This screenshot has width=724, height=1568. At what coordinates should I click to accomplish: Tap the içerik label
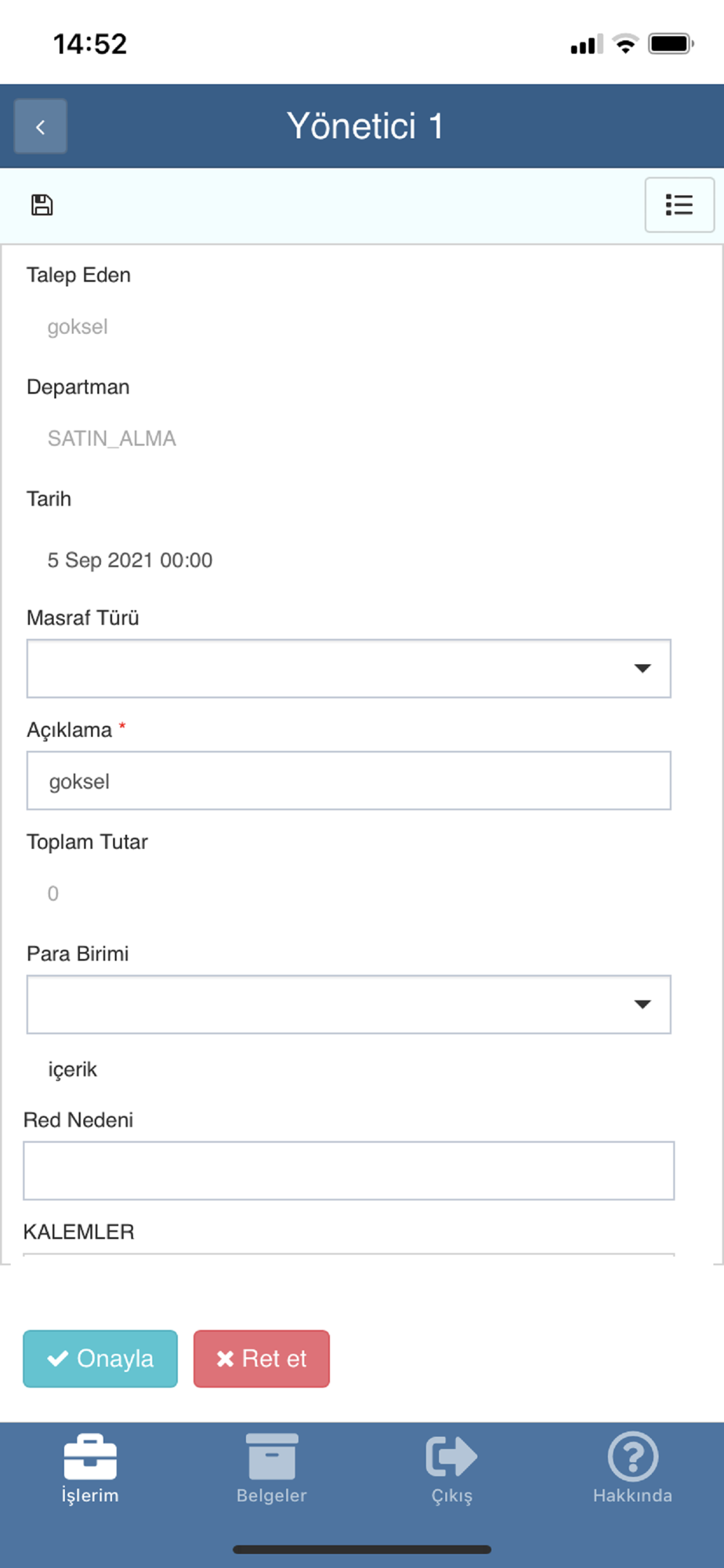pyautogui.click(x=73, y=1070)
